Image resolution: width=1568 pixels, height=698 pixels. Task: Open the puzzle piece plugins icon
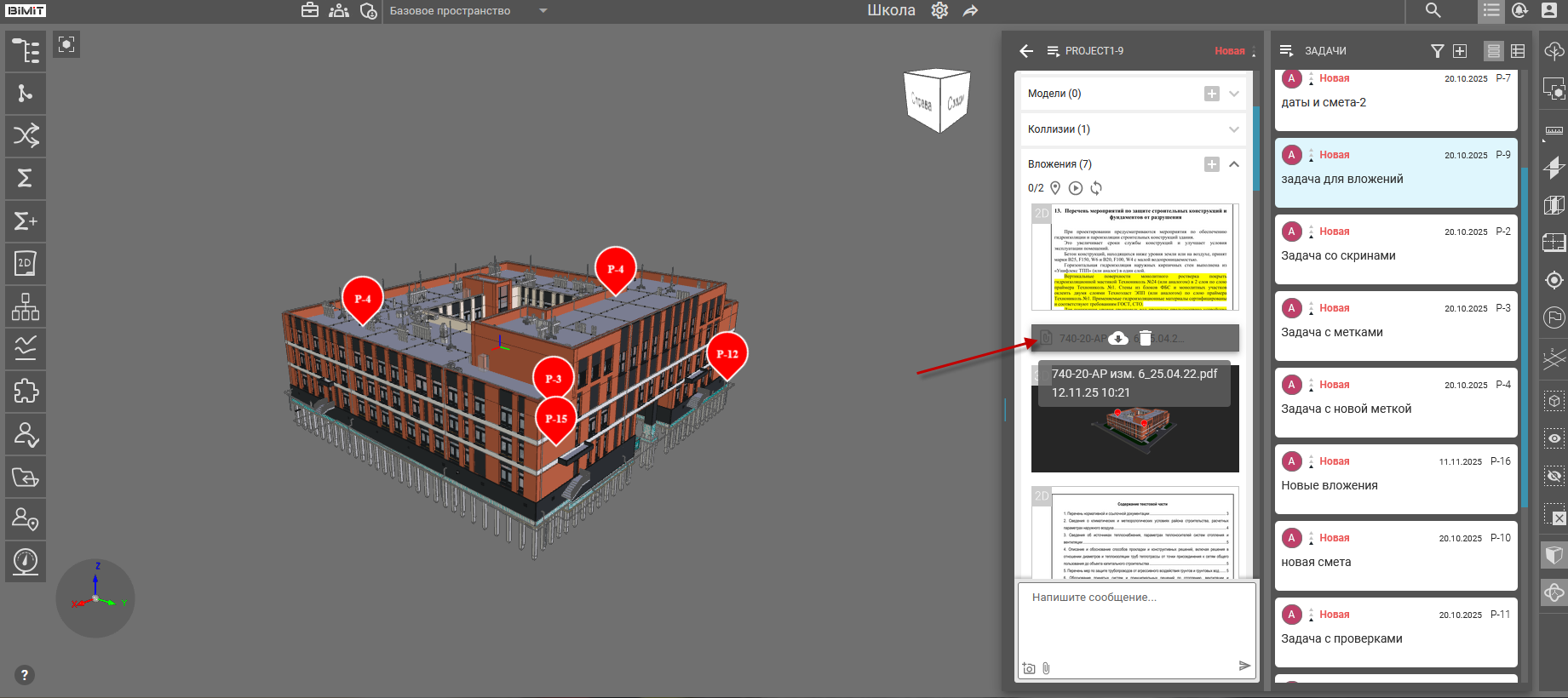(x=25, y=392)
